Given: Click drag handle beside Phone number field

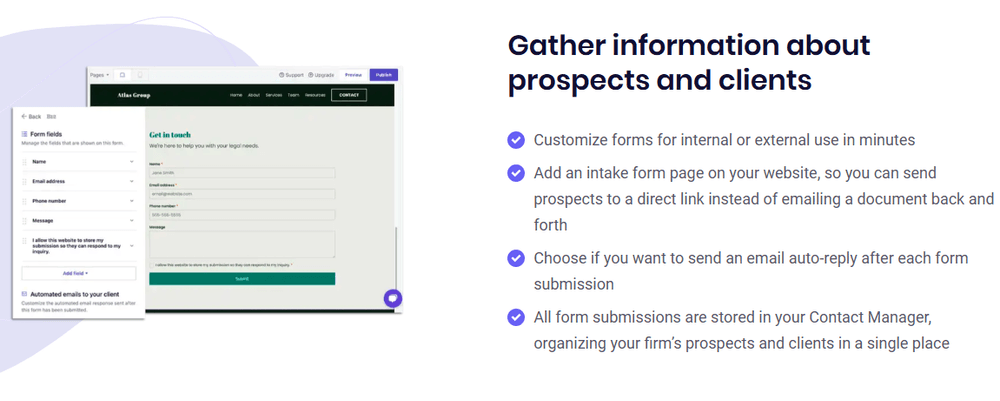Looking at the screenshot, I should point(24,201).
